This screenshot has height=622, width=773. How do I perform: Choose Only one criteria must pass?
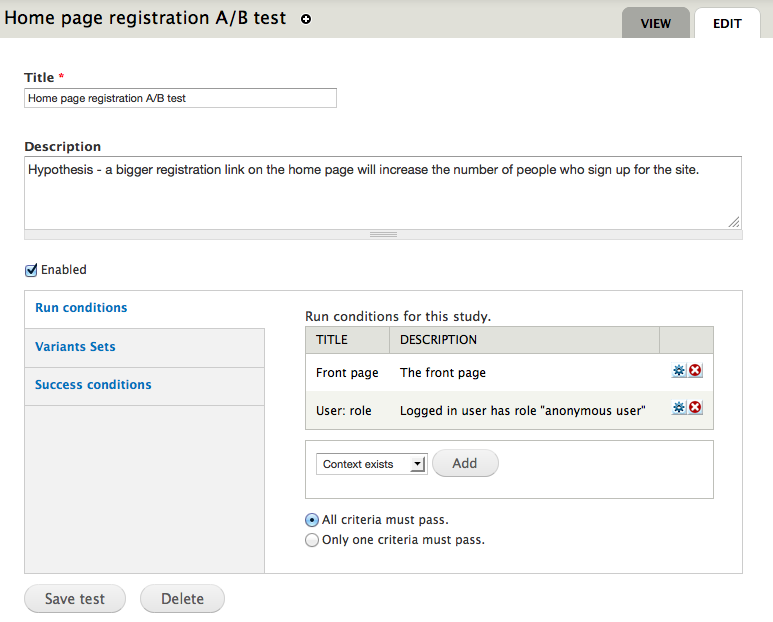pyautogui.click(x=312, y=540)
